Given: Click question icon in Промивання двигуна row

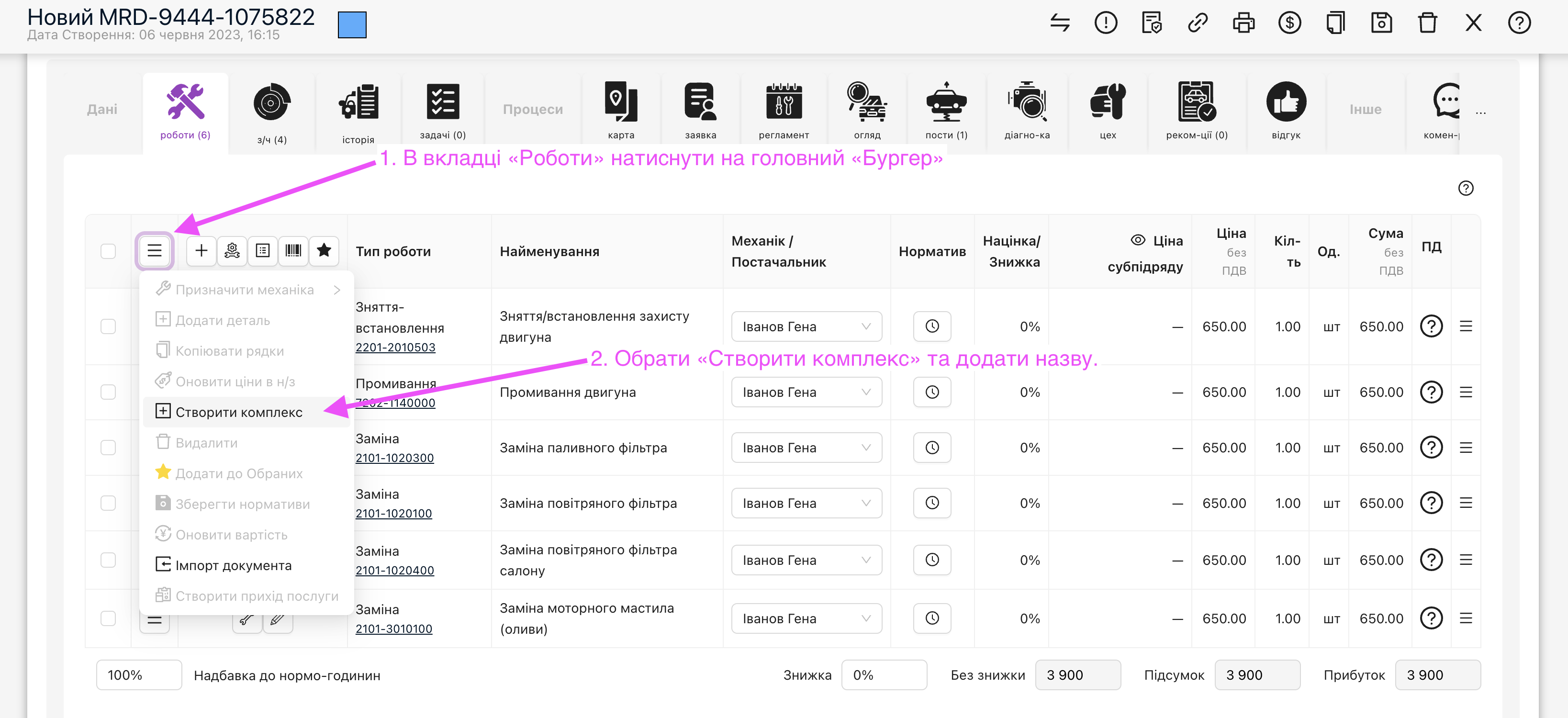Looking at the screenshot, I should pyautogui.click(x=1431, y=392).
